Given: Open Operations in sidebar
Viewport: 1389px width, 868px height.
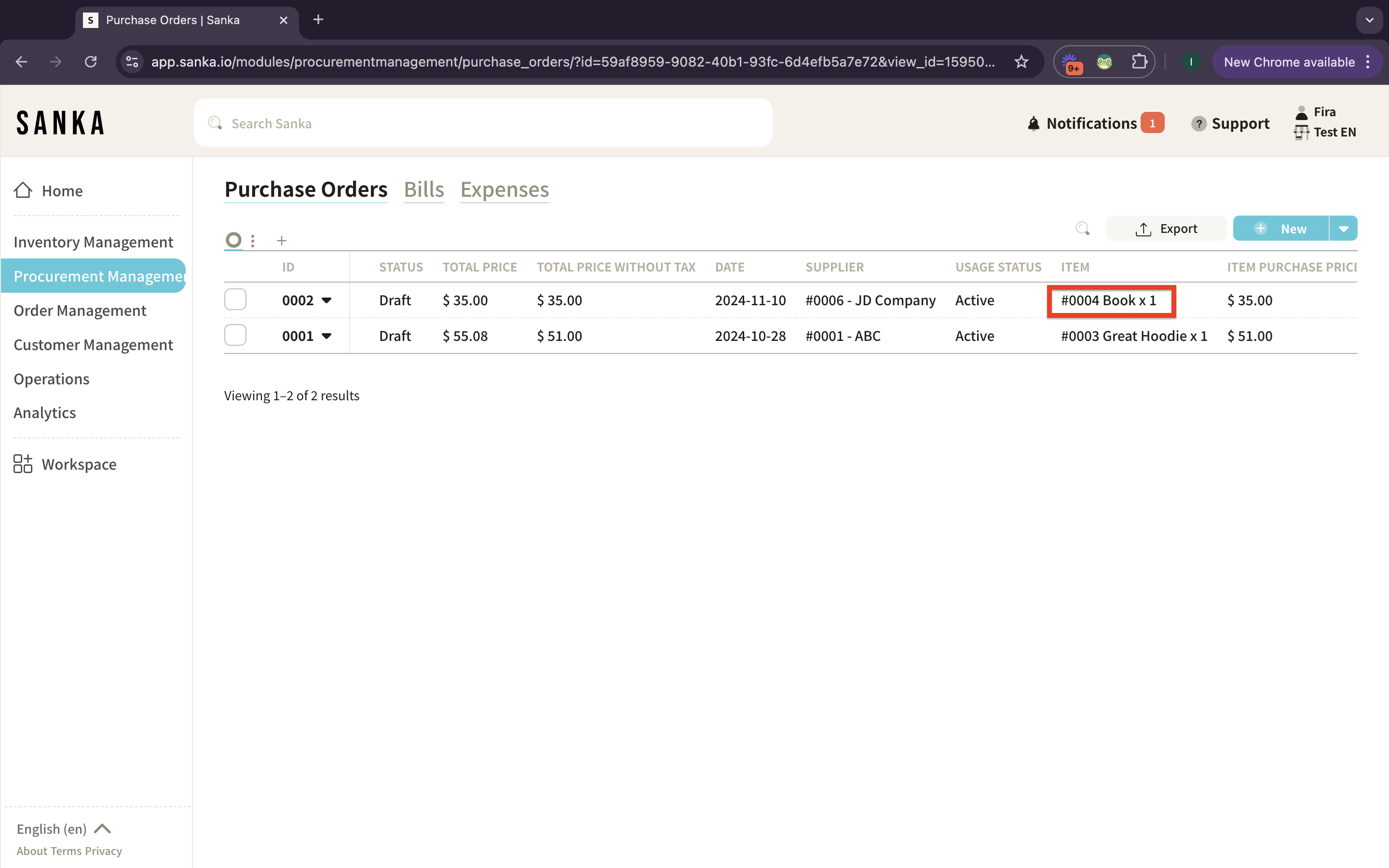Looking at the screenshot, I should click(51, 379).
